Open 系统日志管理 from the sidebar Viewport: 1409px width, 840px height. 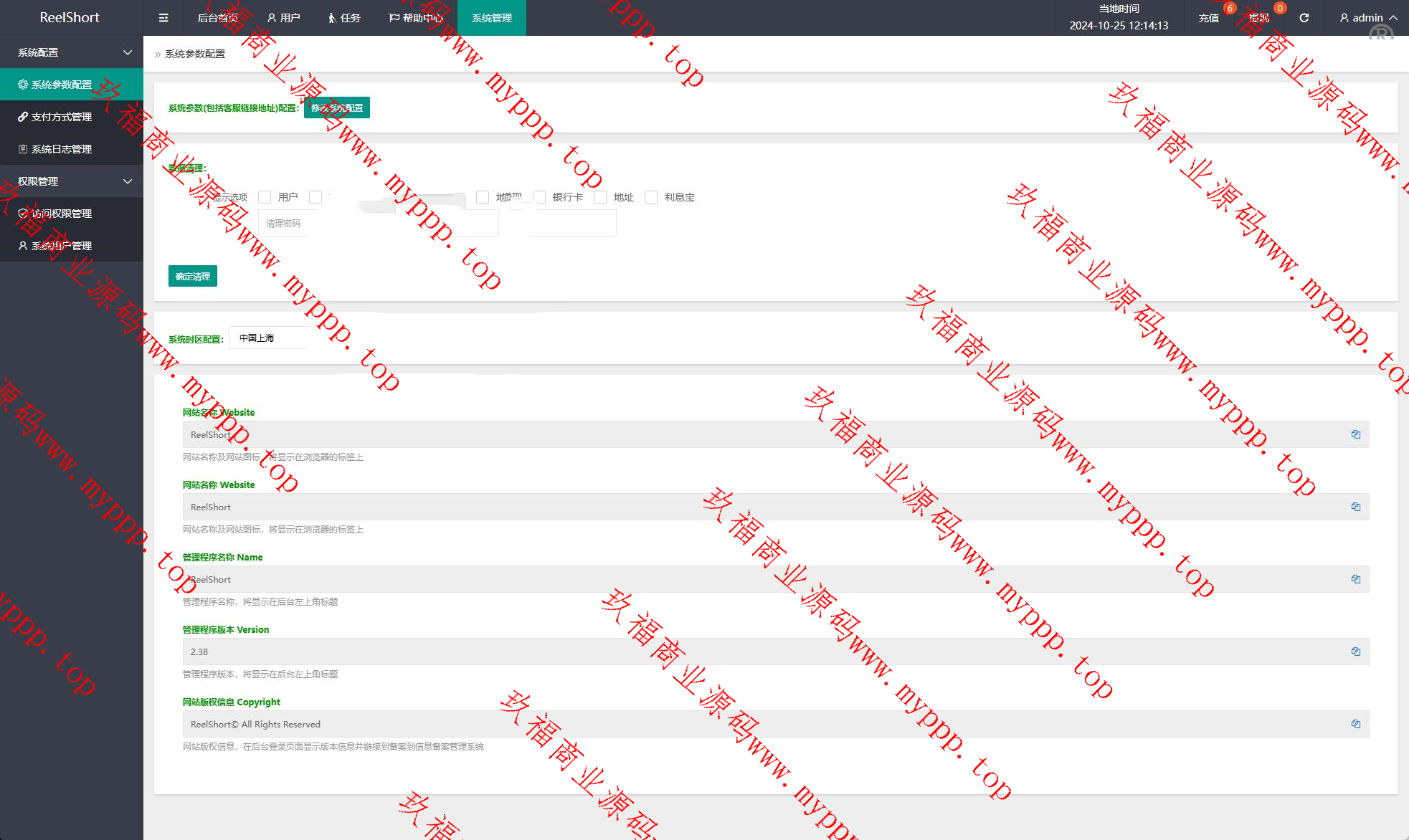coord(62,149)
